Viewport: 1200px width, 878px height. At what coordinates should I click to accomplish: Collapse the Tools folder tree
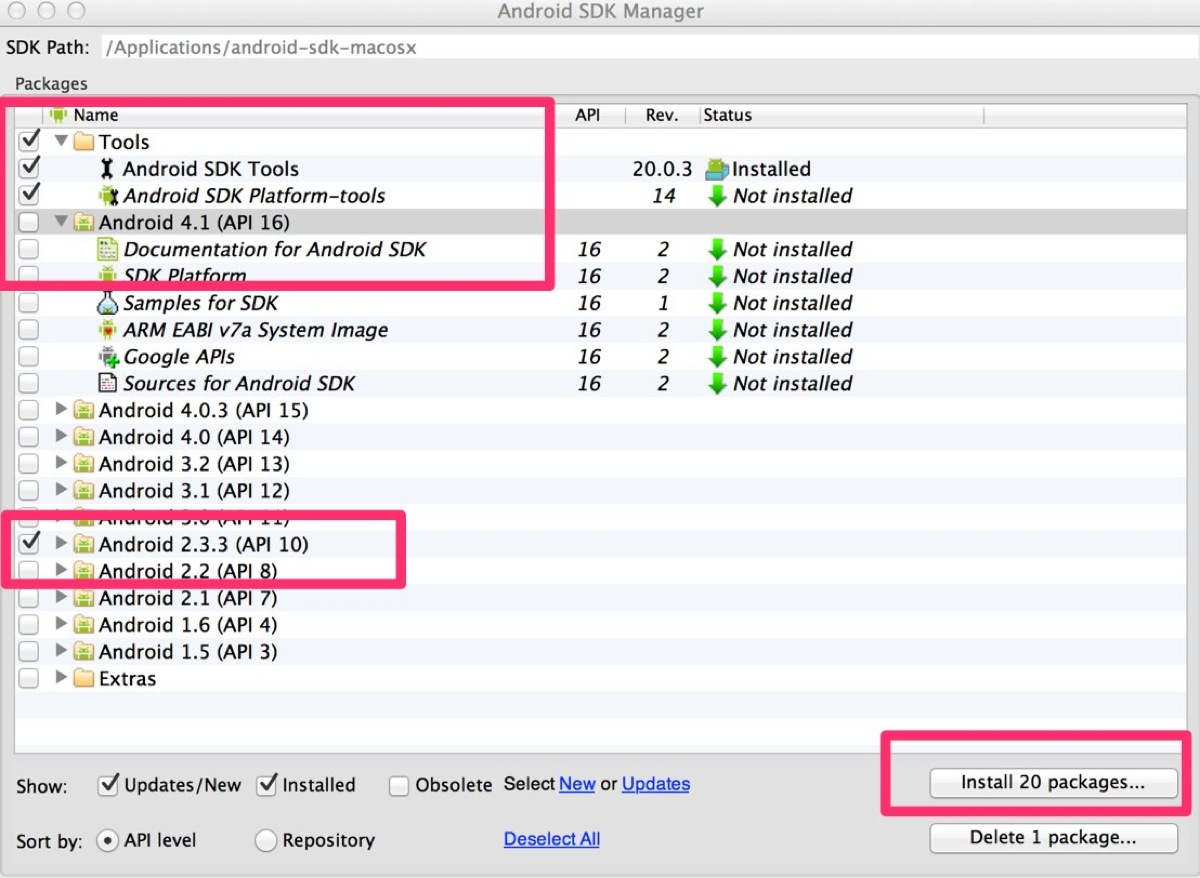coord(62,142)
